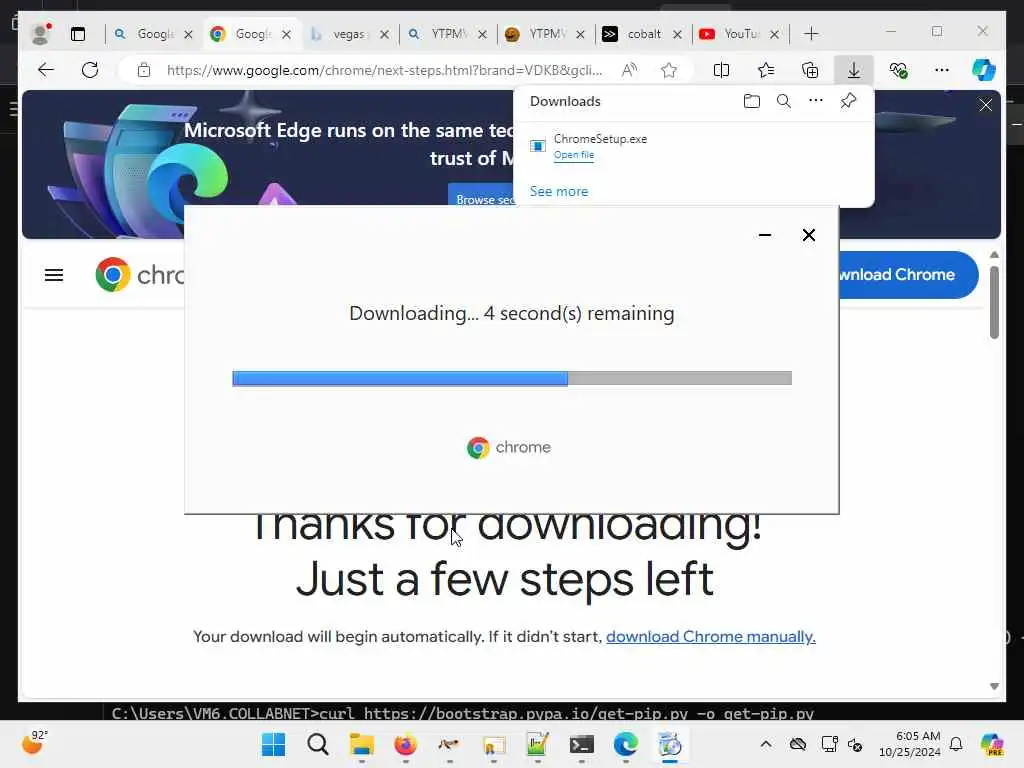
Task: Open weather widget showing 92°
Action: [x=34, y=743]
